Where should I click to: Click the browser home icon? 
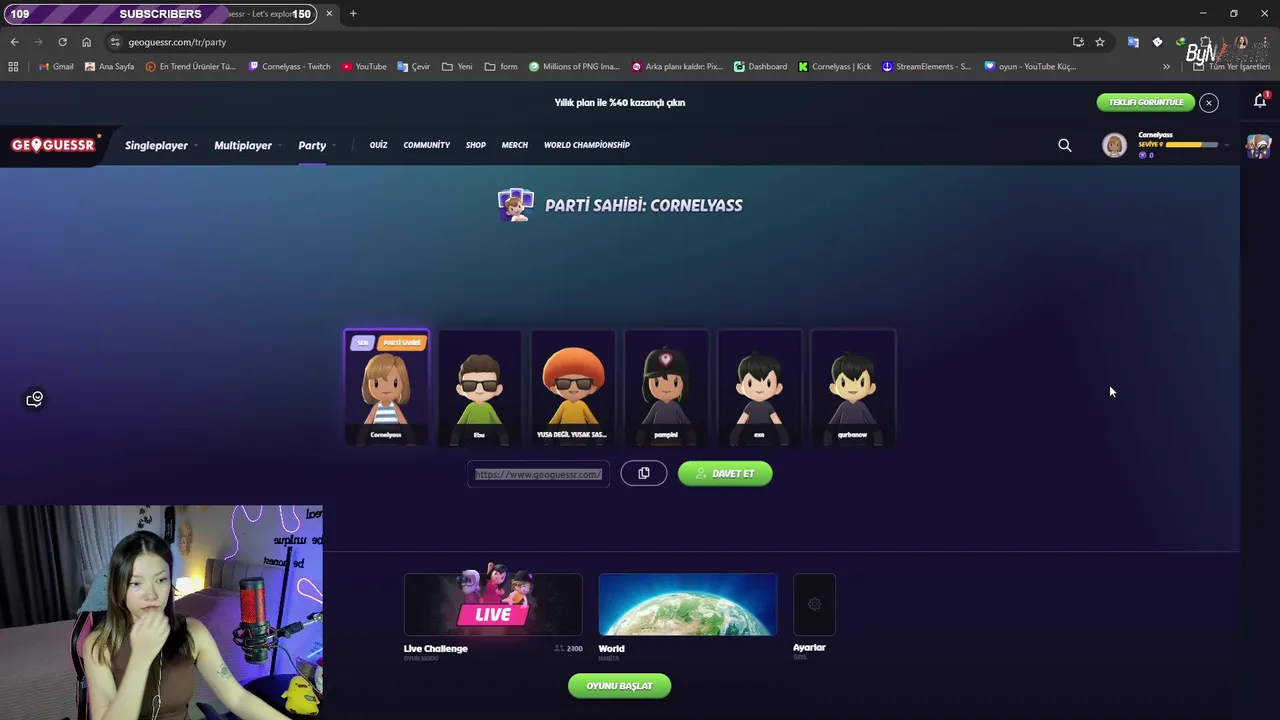(86, 42)
